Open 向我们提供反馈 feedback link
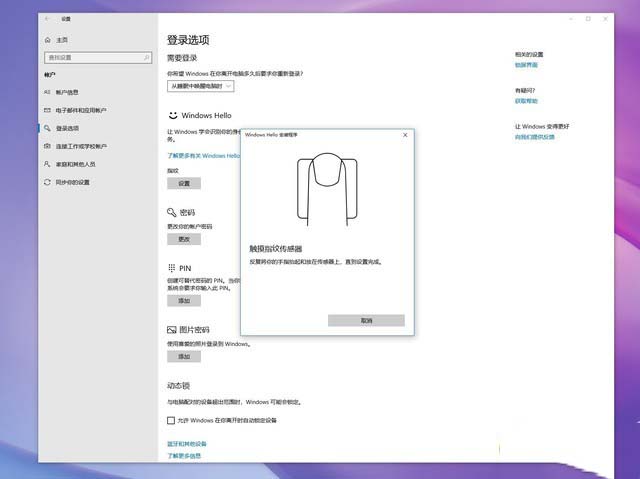The height and width of the screenshot is (479, 640). [x=535, y=137]
